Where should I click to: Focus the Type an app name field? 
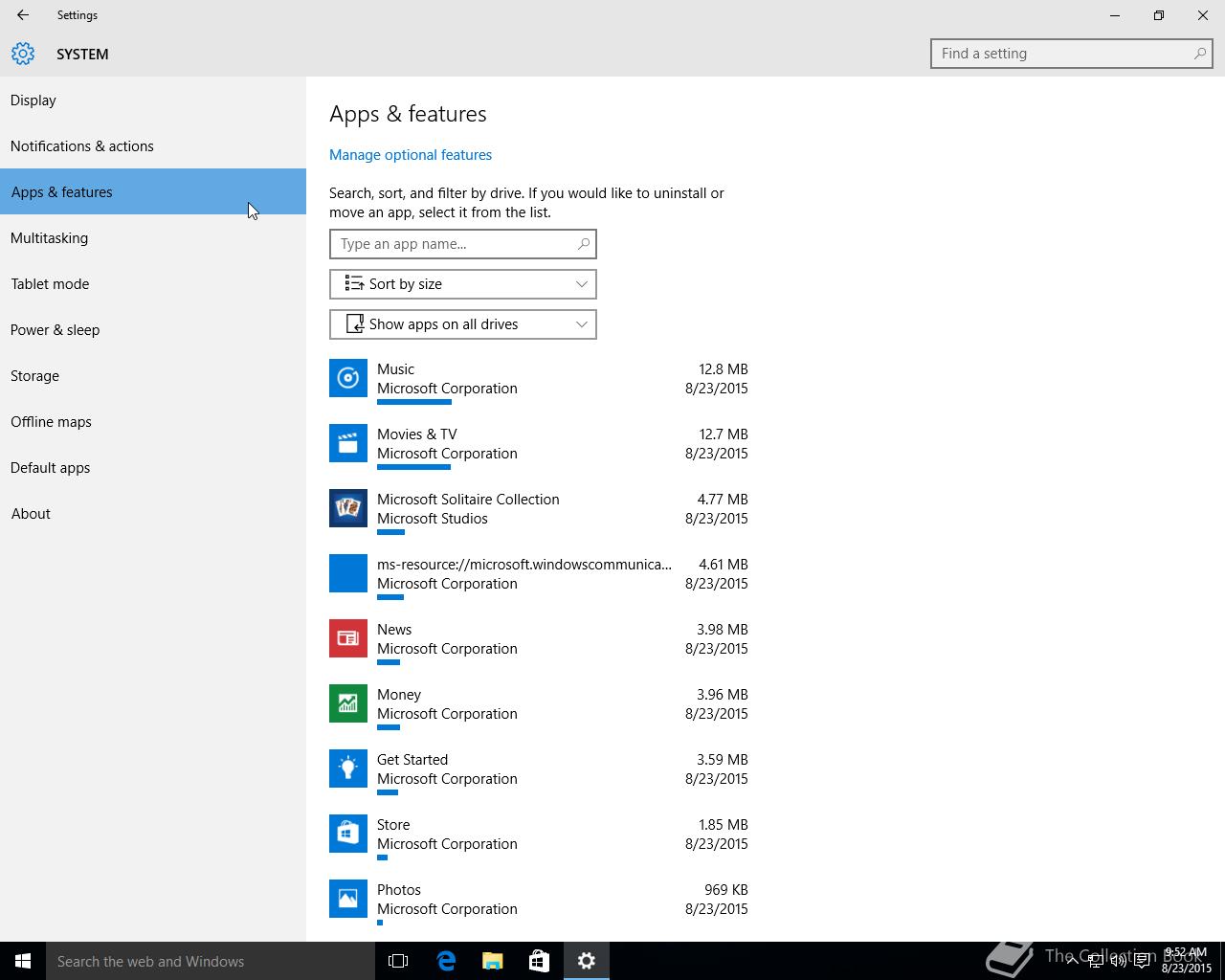pos(455,244)
